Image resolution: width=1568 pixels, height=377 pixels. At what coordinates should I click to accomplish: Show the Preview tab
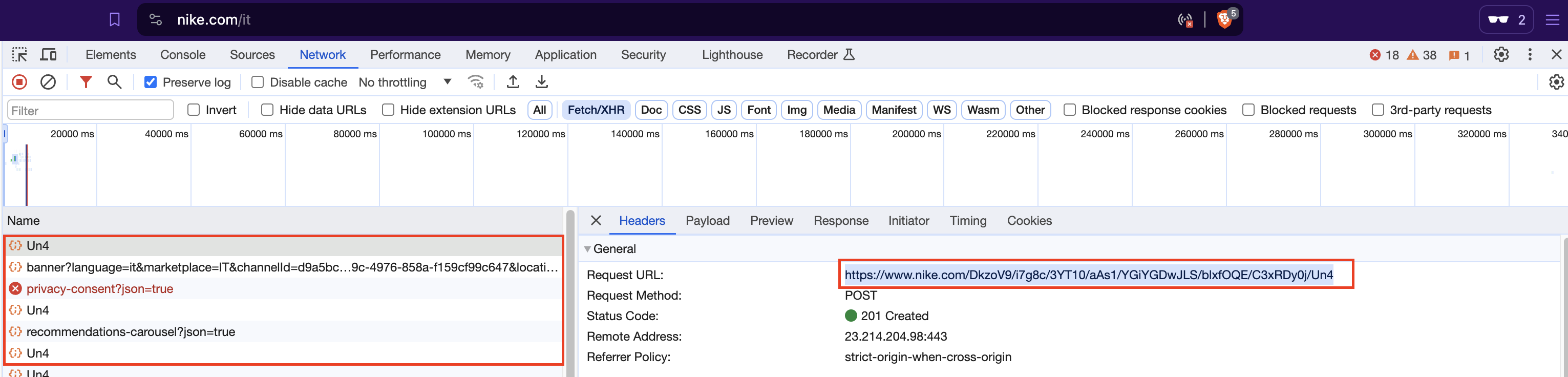[x=771, y=220]
